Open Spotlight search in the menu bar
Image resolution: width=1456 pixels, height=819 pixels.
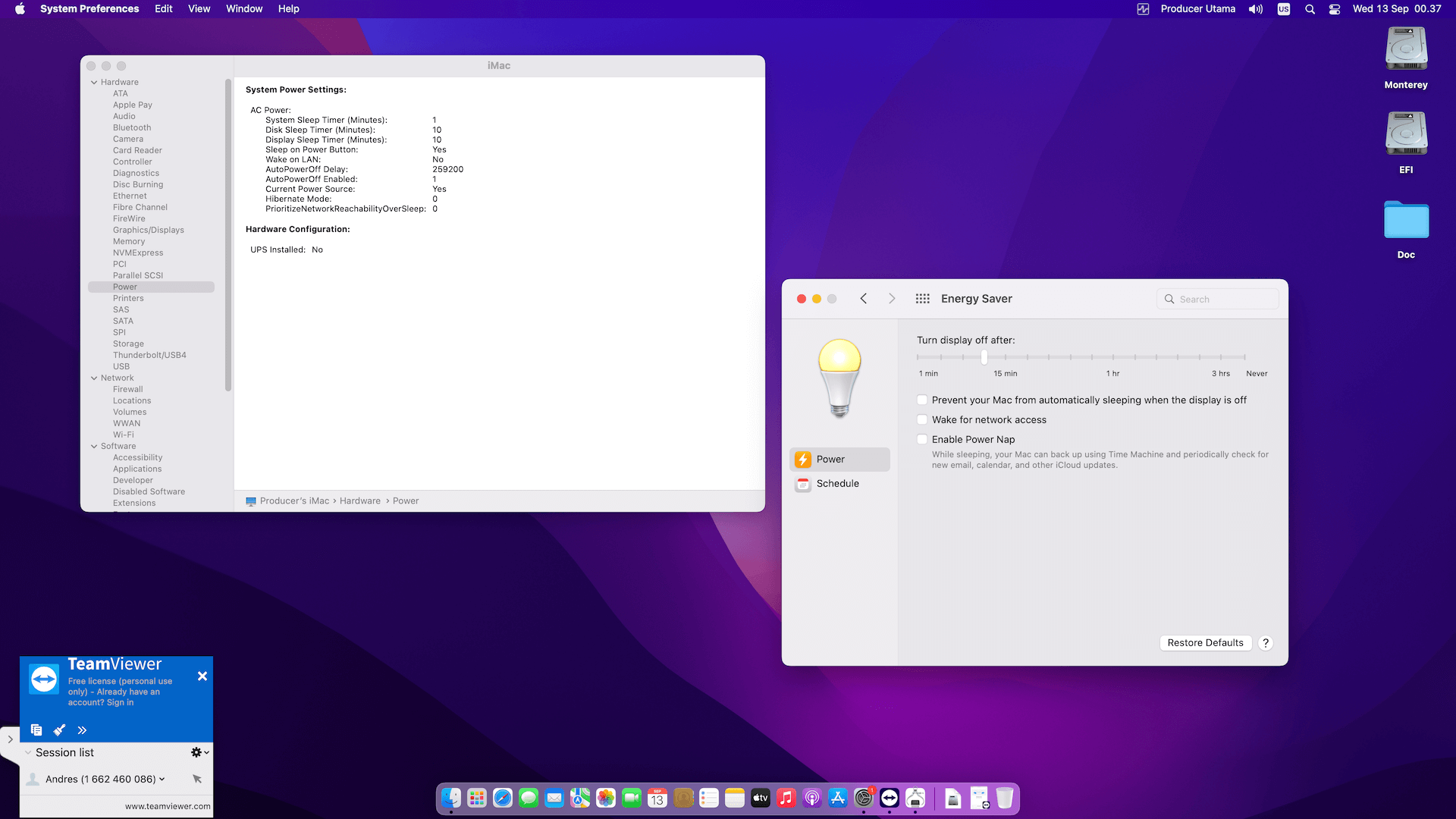click(1310, 9)
